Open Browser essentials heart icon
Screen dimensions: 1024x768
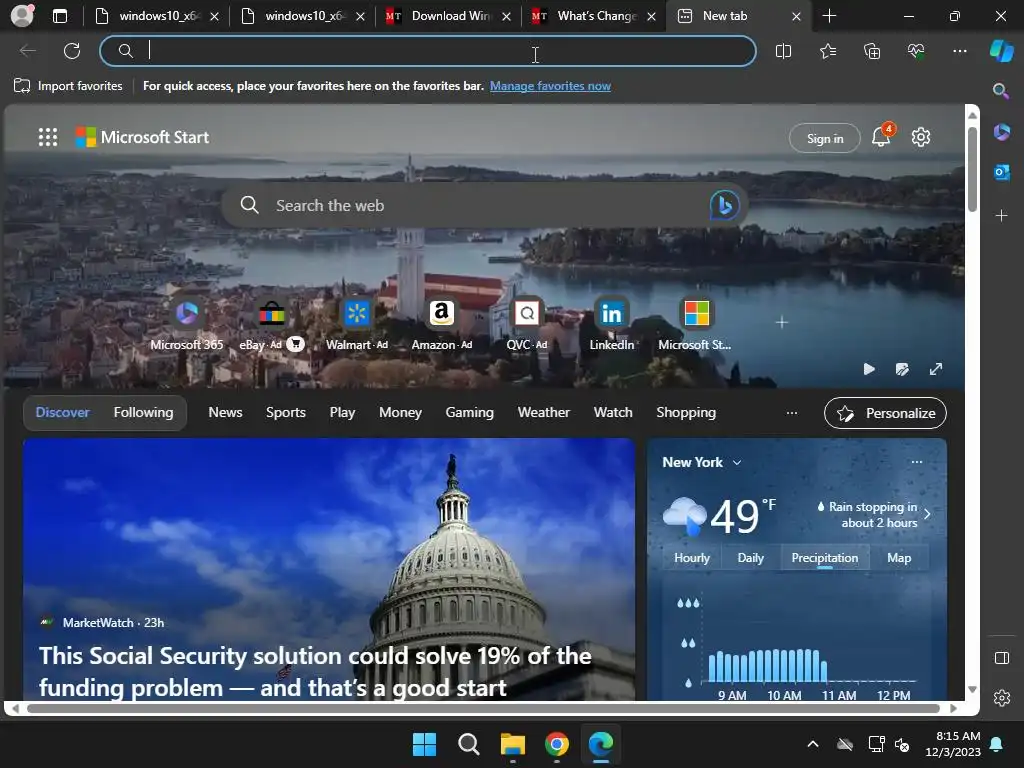(x=916, y=51)
